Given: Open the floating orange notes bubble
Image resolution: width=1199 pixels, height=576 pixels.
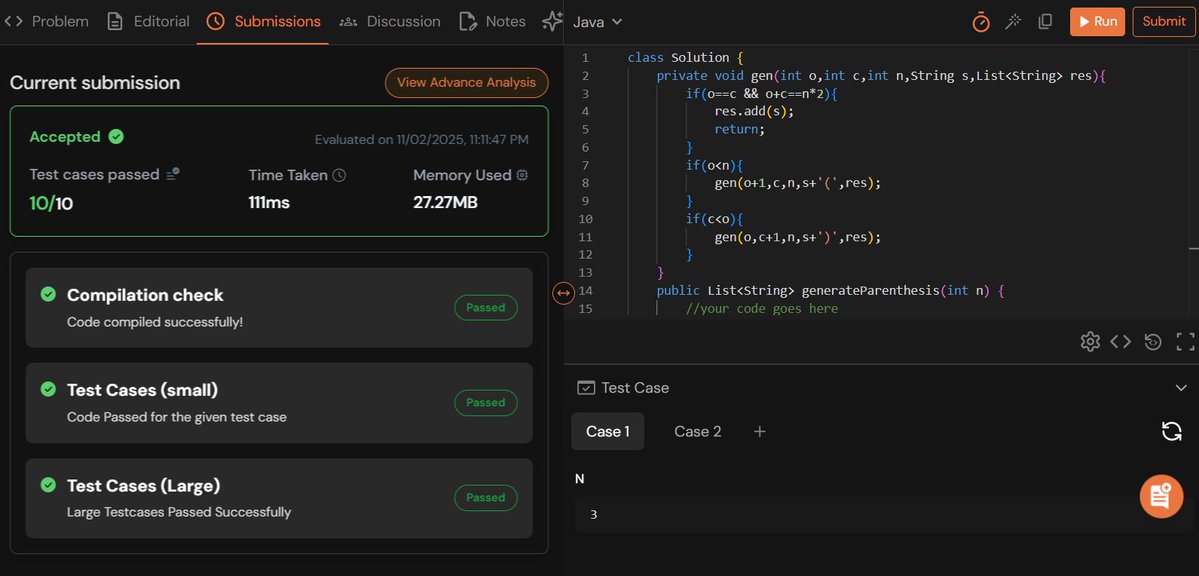Looking at the screenshot, I should tap(1160, 496).
